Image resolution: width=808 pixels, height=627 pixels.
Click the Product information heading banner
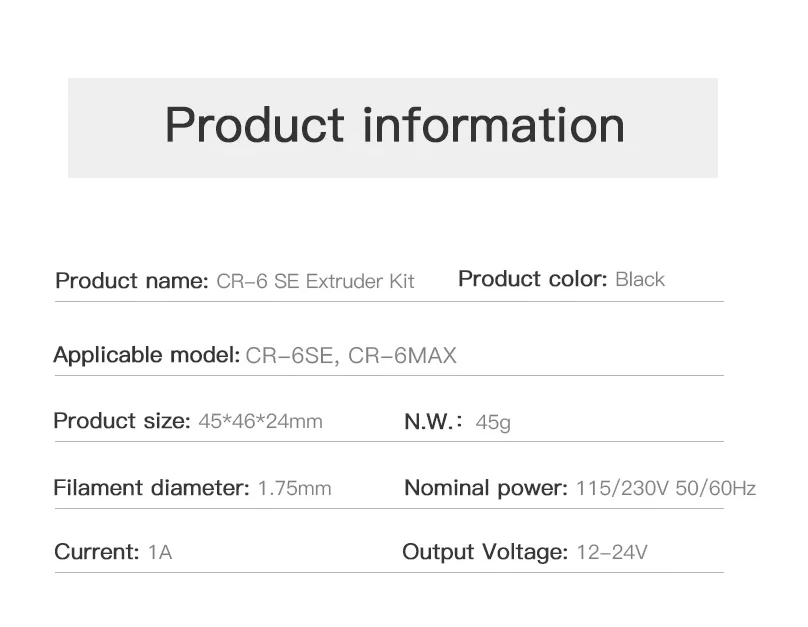click(x=393, y=128)
